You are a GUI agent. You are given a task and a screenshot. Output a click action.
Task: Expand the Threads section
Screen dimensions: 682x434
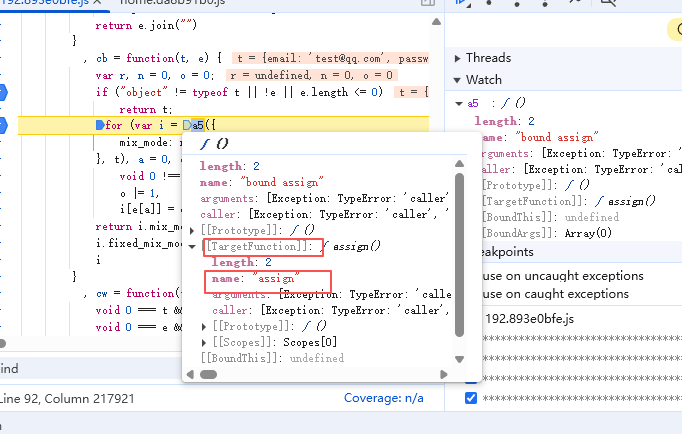tap(457, 58)
